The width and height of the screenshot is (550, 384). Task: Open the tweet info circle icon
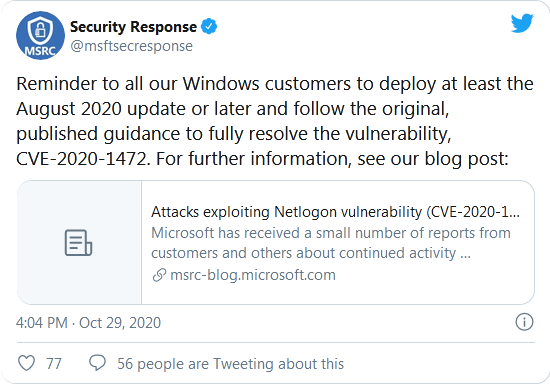(x=524, y=322)
